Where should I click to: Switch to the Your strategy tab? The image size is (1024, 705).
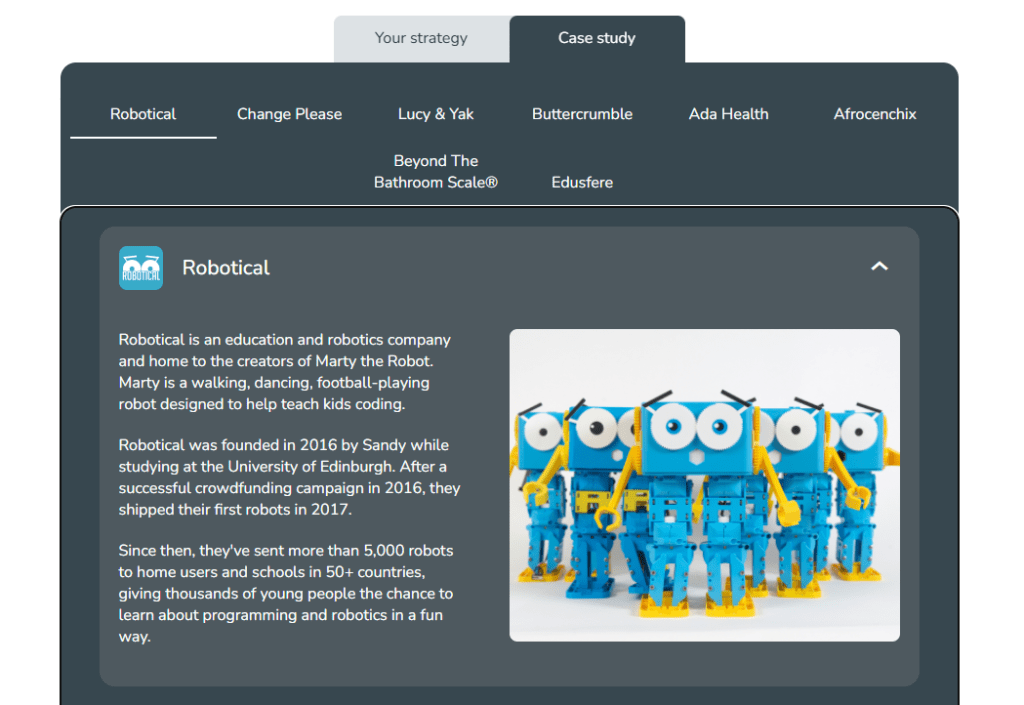click(x=422, y=38)
